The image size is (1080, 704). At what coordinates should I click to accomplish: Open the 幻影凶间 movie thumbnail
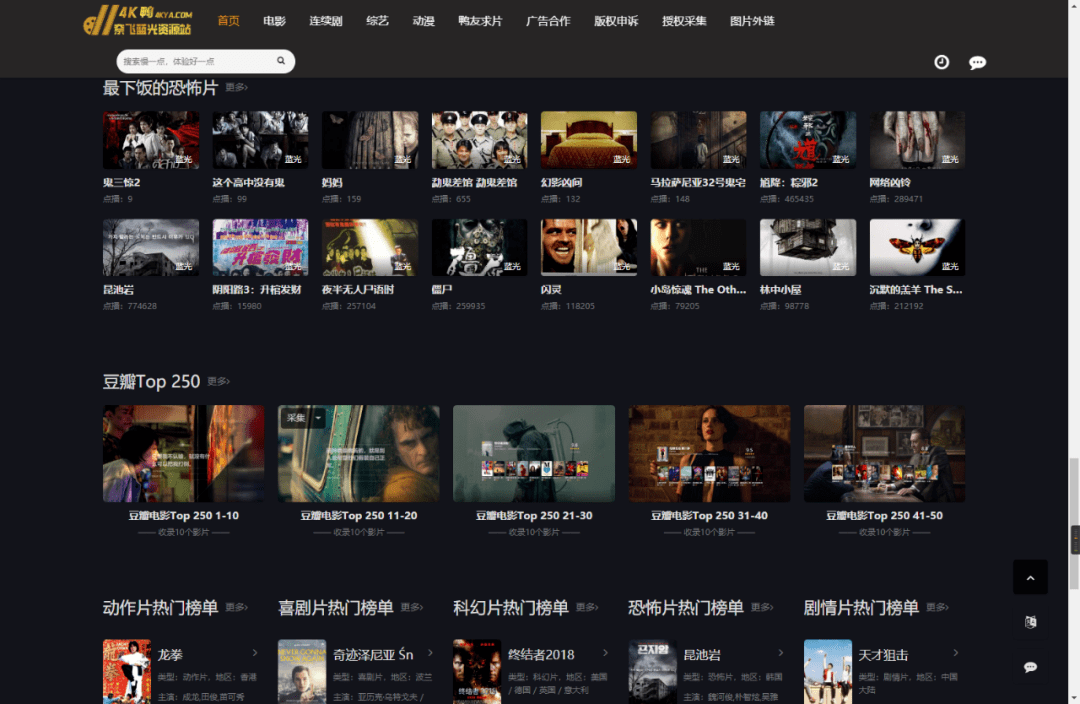click(589, 140)
